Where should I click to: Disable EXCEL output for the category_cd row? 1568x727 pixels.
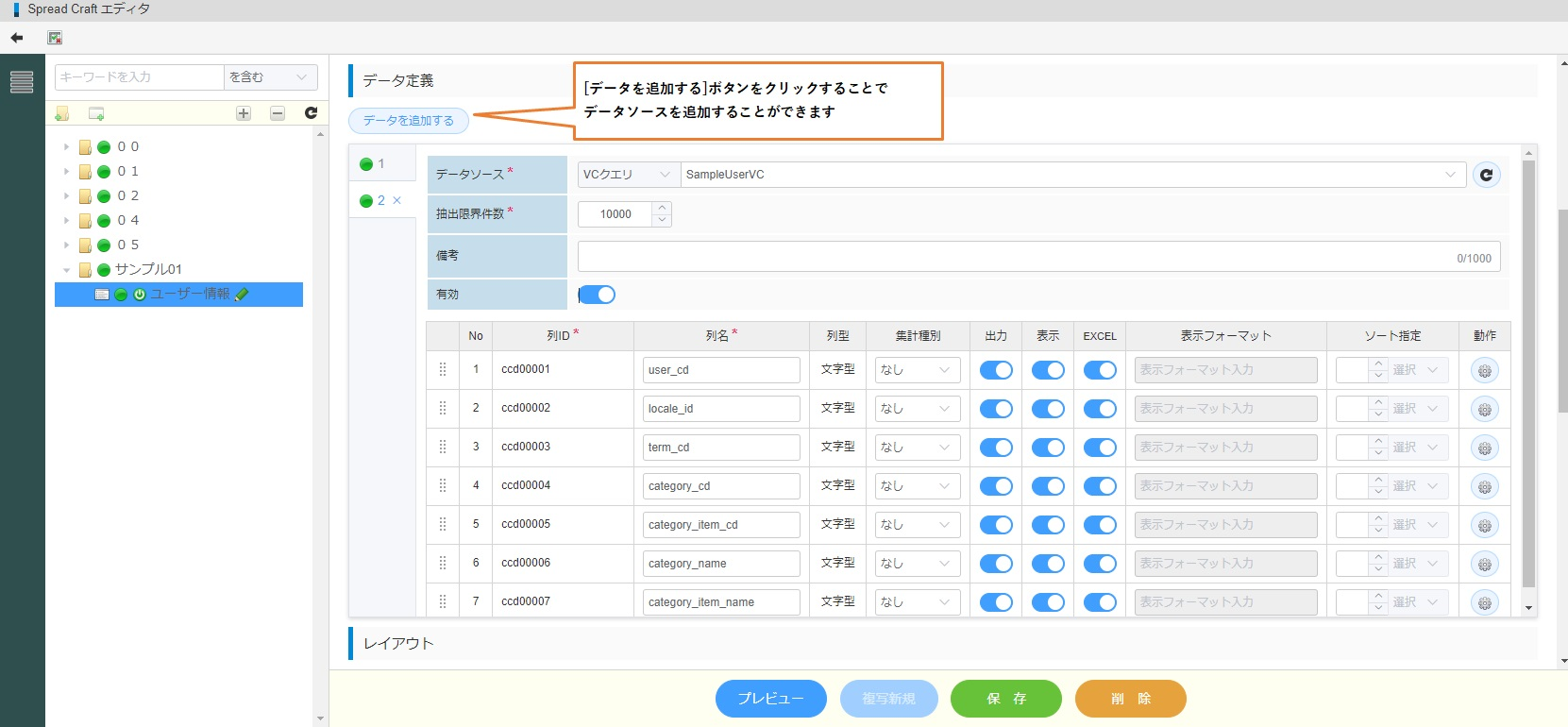(x=1100, y=486)
